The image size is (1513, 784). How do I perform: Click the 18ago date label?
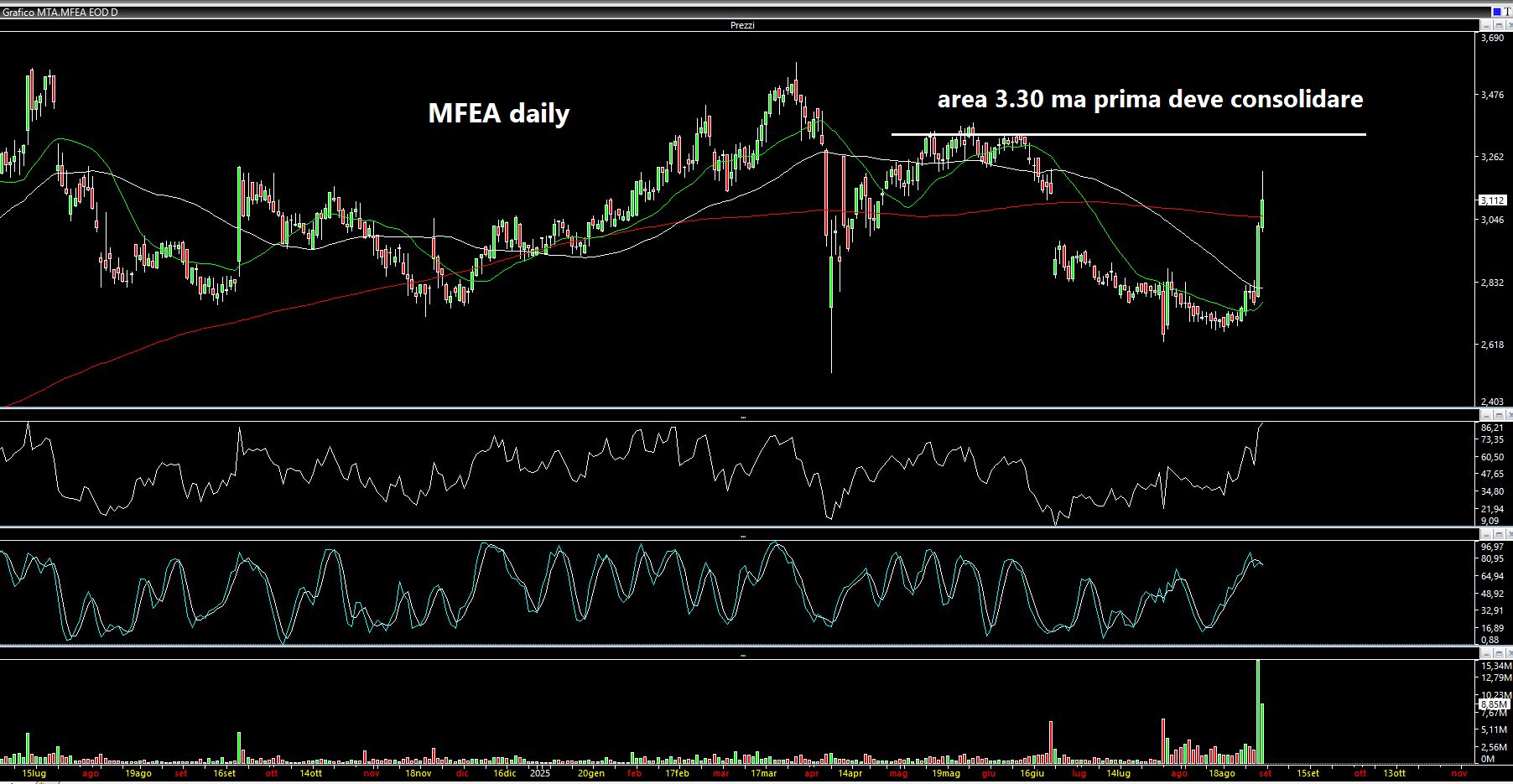pos(1221,773)
